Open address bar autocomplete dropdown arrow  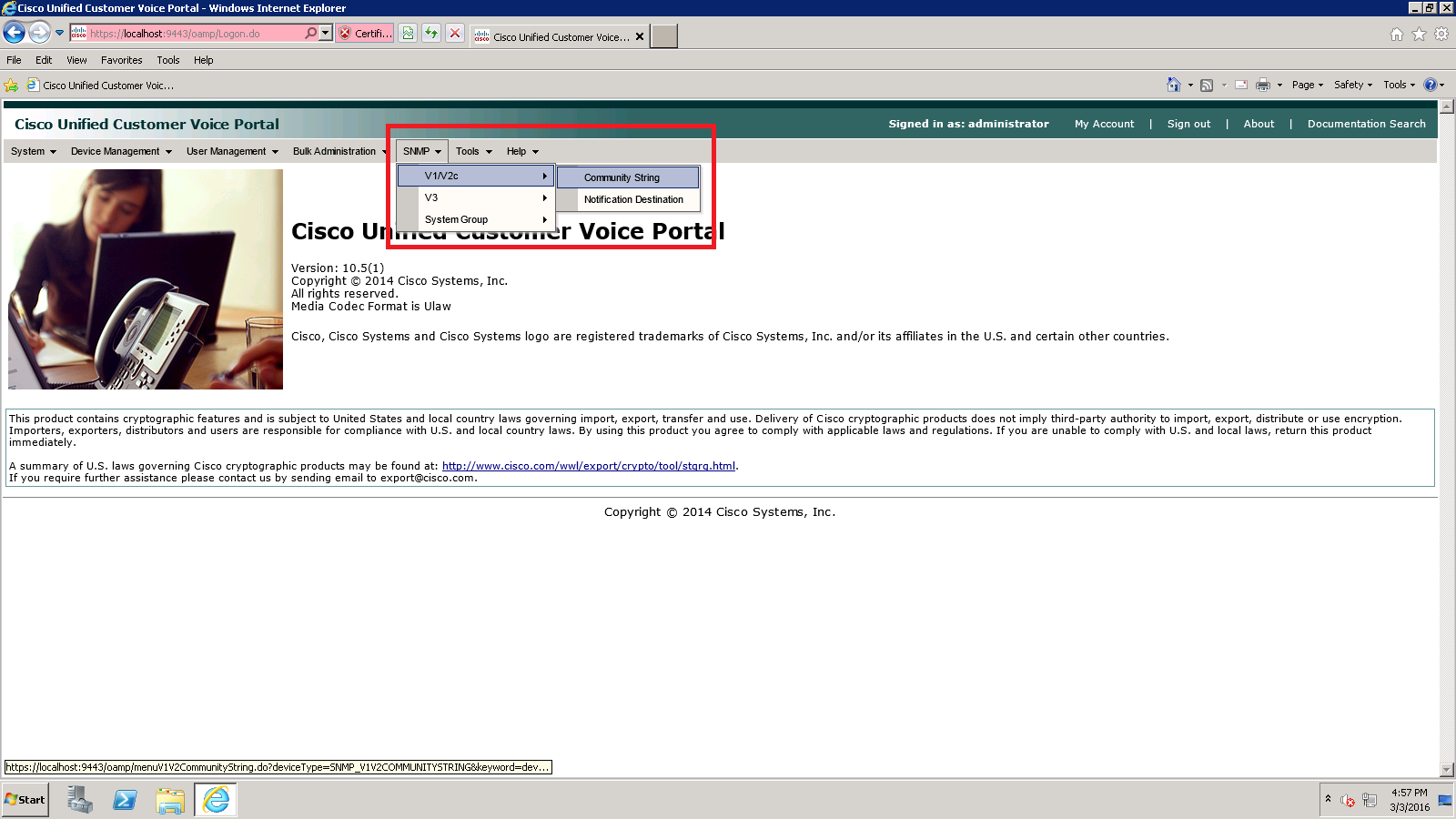(x=326, y=33)
